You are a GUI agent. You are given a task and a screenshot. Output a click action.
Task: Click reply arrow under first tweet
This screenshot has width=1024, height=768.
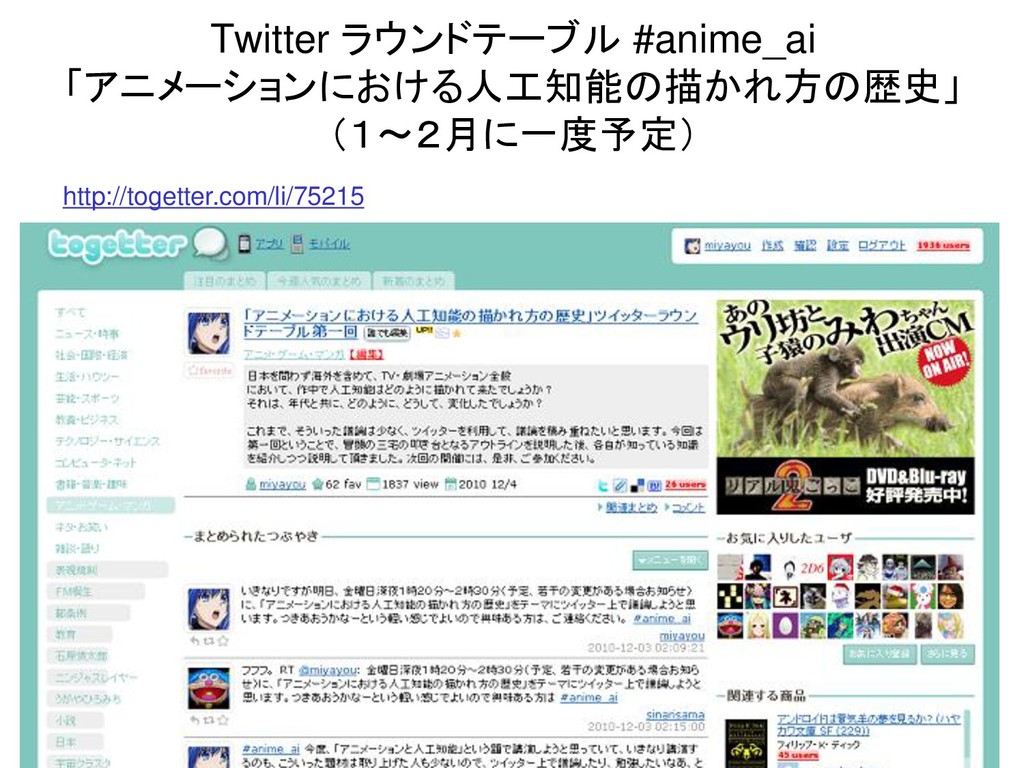(195, 641)
